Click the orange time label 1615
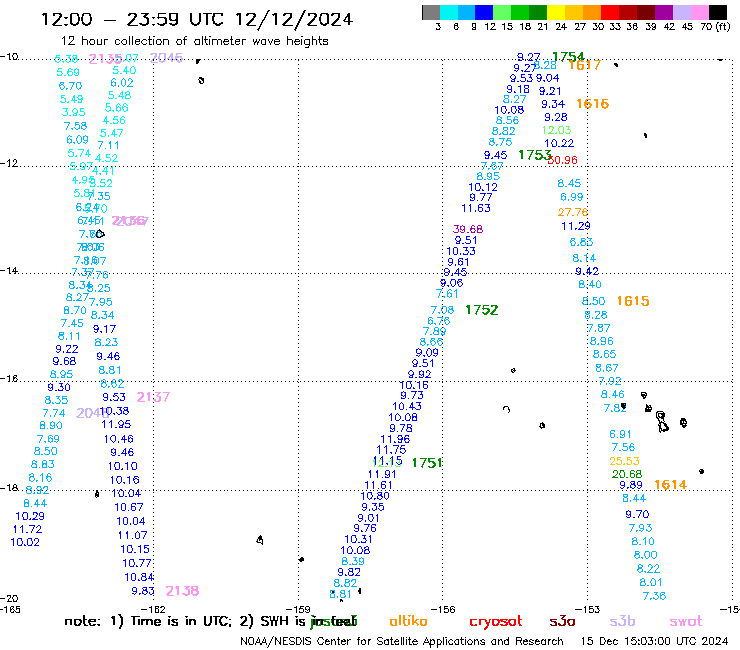 [x=633, y=301]
